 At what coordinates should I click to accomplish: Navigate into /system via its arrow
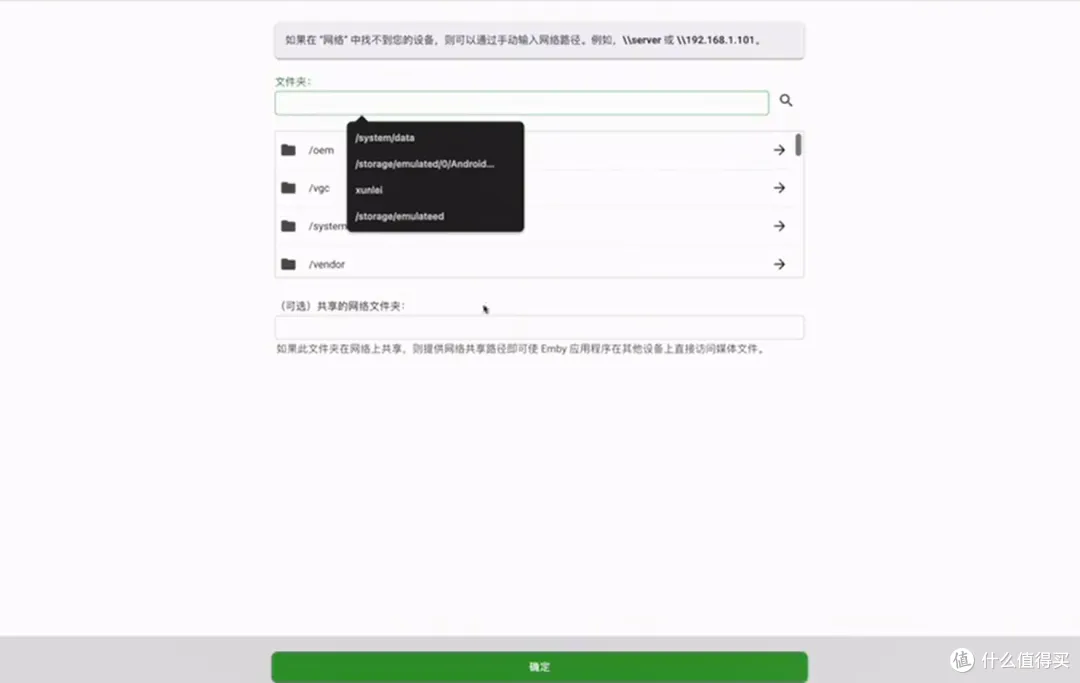pyautogui.click(x=779, y=226)
